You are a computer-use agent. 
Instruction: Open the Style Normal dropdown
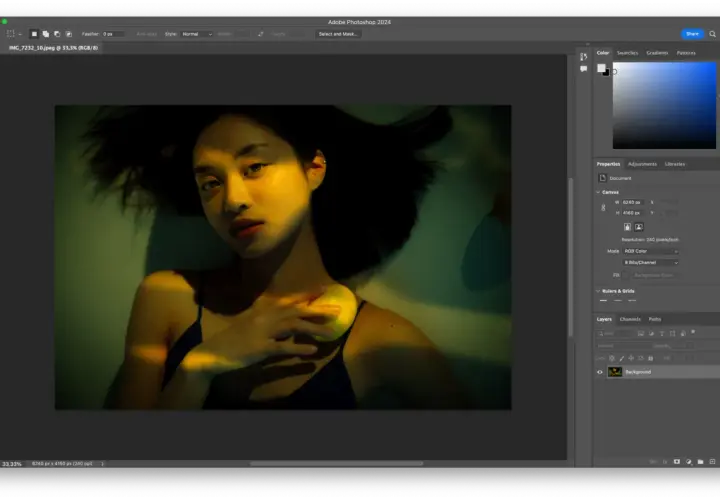point(197,34)
